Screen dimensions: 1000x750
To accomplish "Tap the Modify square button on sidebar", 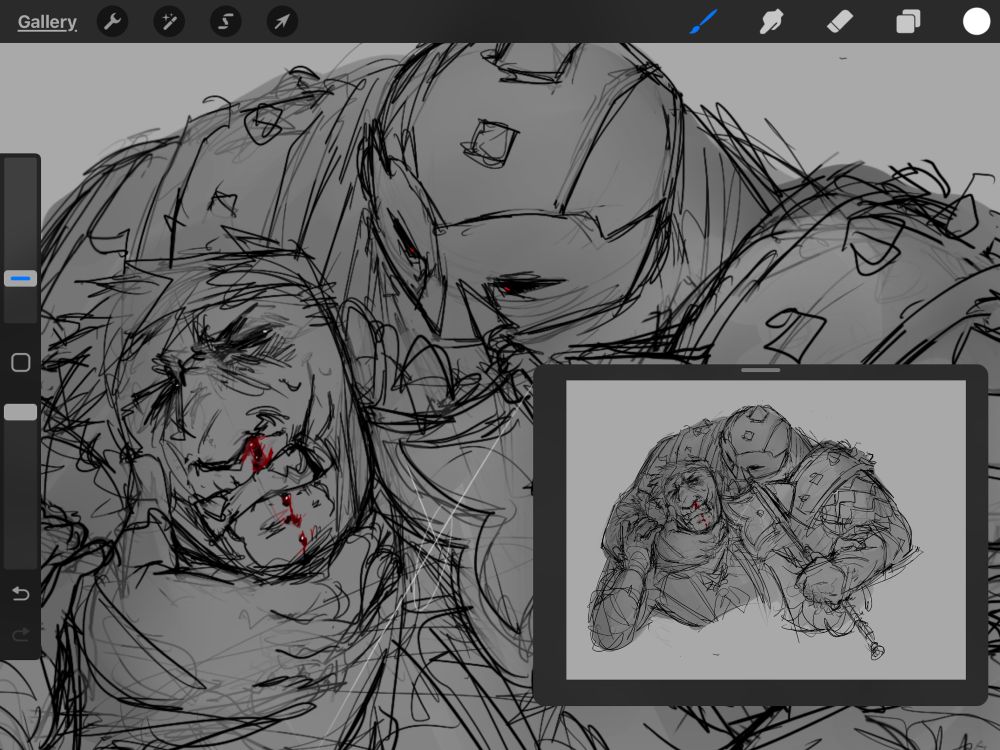I will tap(20, 363).
